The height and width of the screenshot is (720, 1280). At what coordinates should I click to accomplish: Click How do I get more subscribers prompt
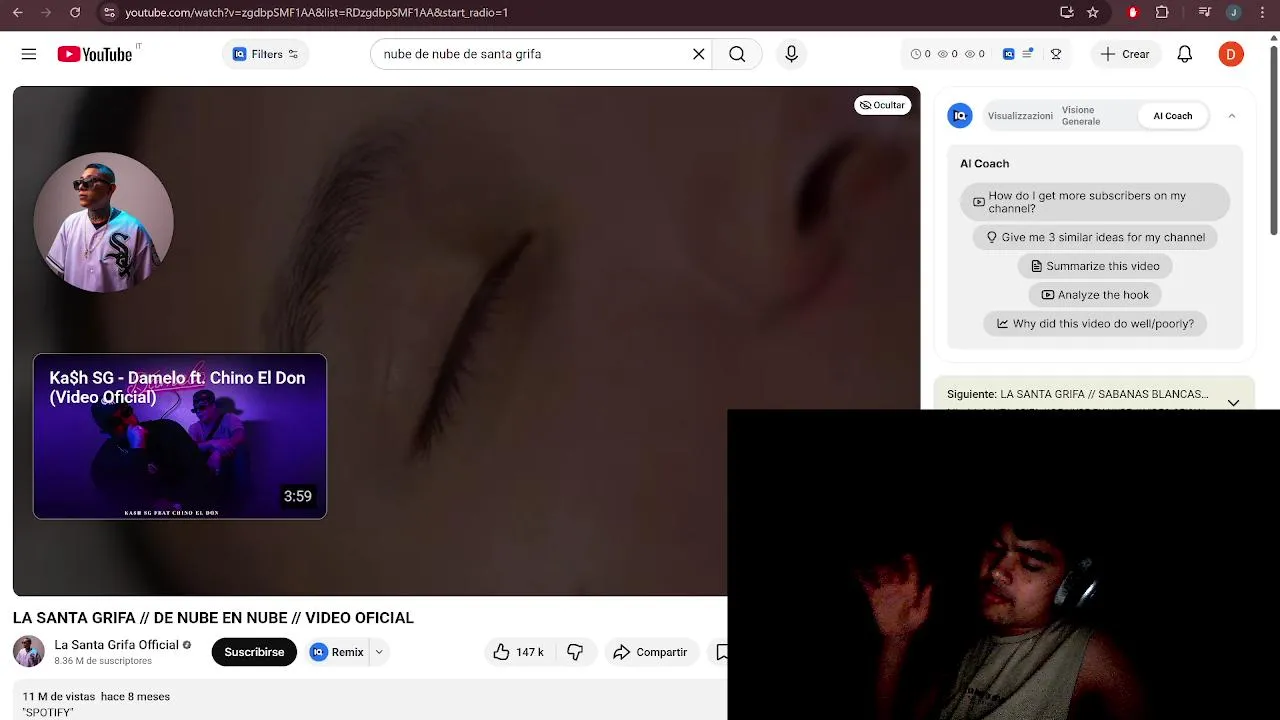1095,202
